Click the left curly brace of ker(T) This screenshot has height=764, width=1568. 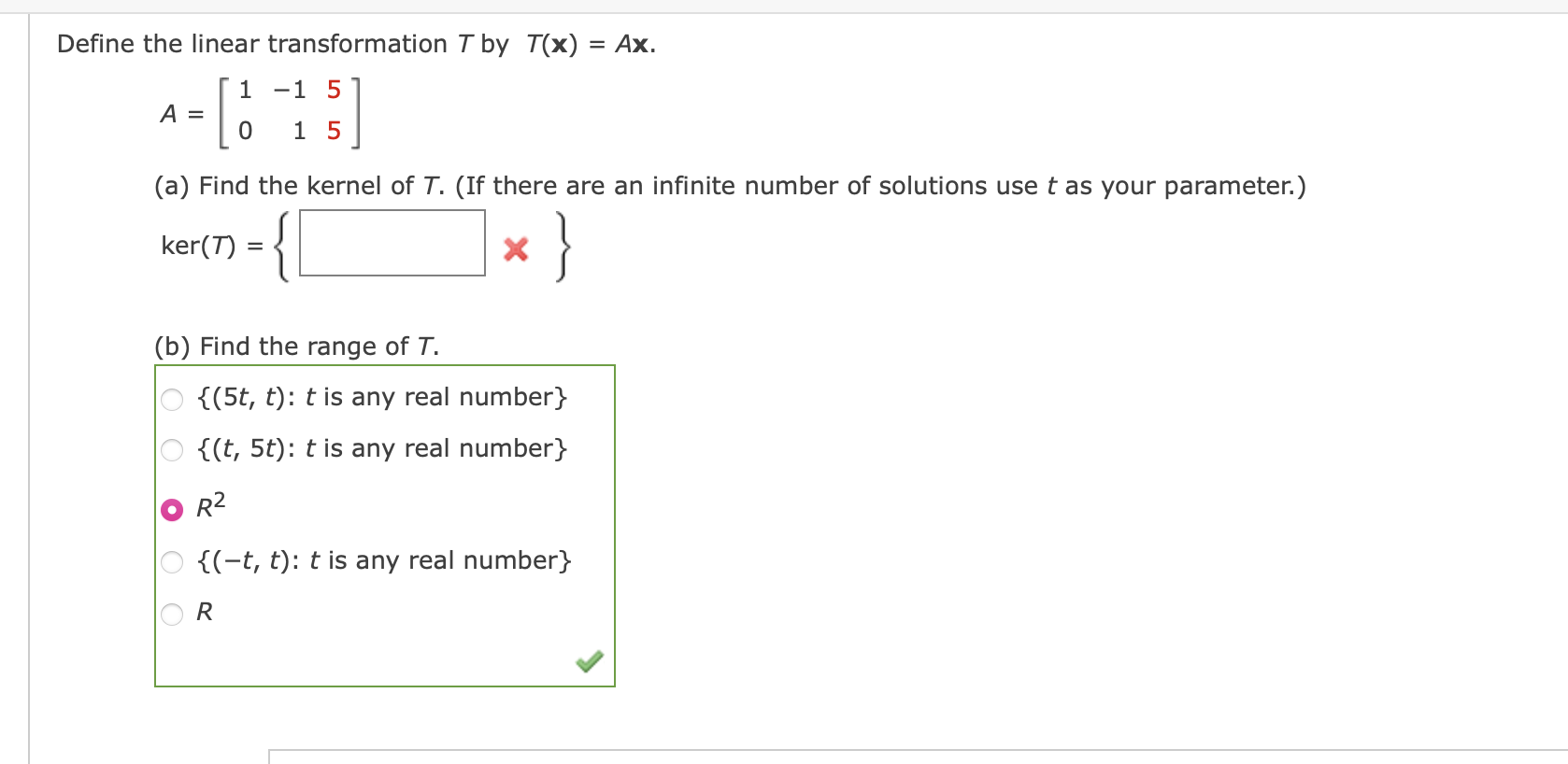pyautogui.click(x=280, y=245)
